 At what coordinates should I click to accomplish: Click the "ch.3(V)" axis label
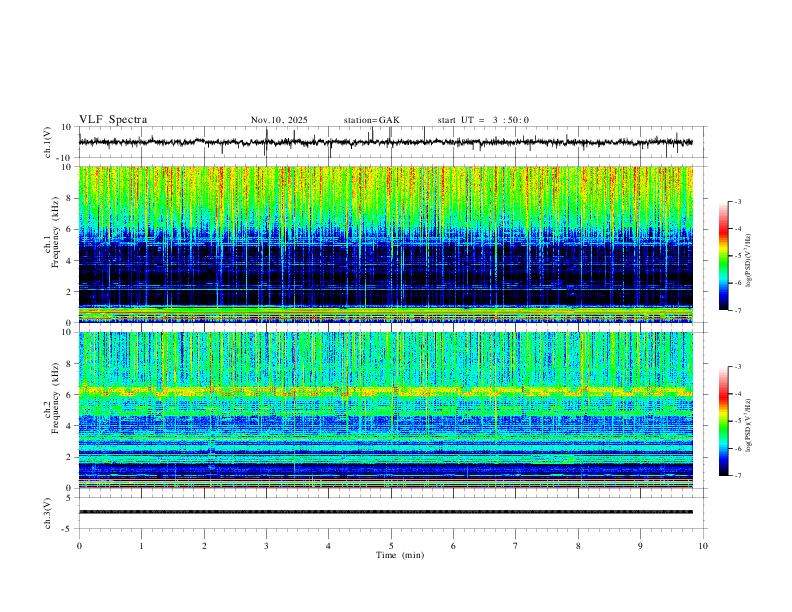48,513
